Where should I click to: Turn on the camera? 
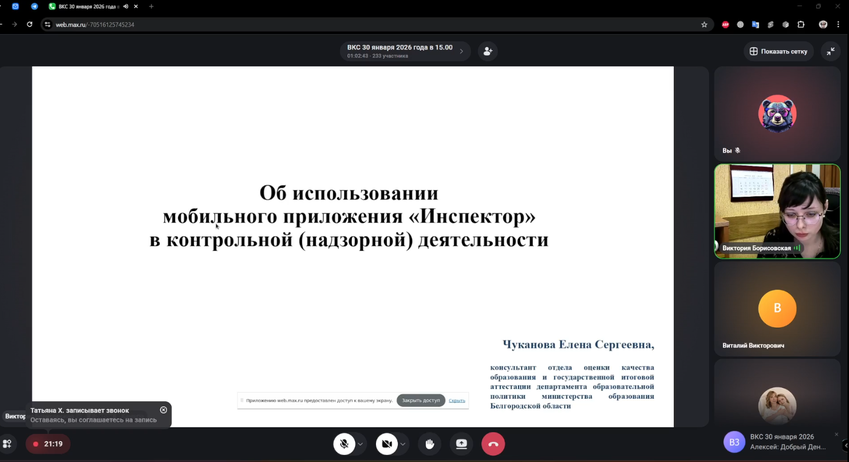(x=386, y=444)
